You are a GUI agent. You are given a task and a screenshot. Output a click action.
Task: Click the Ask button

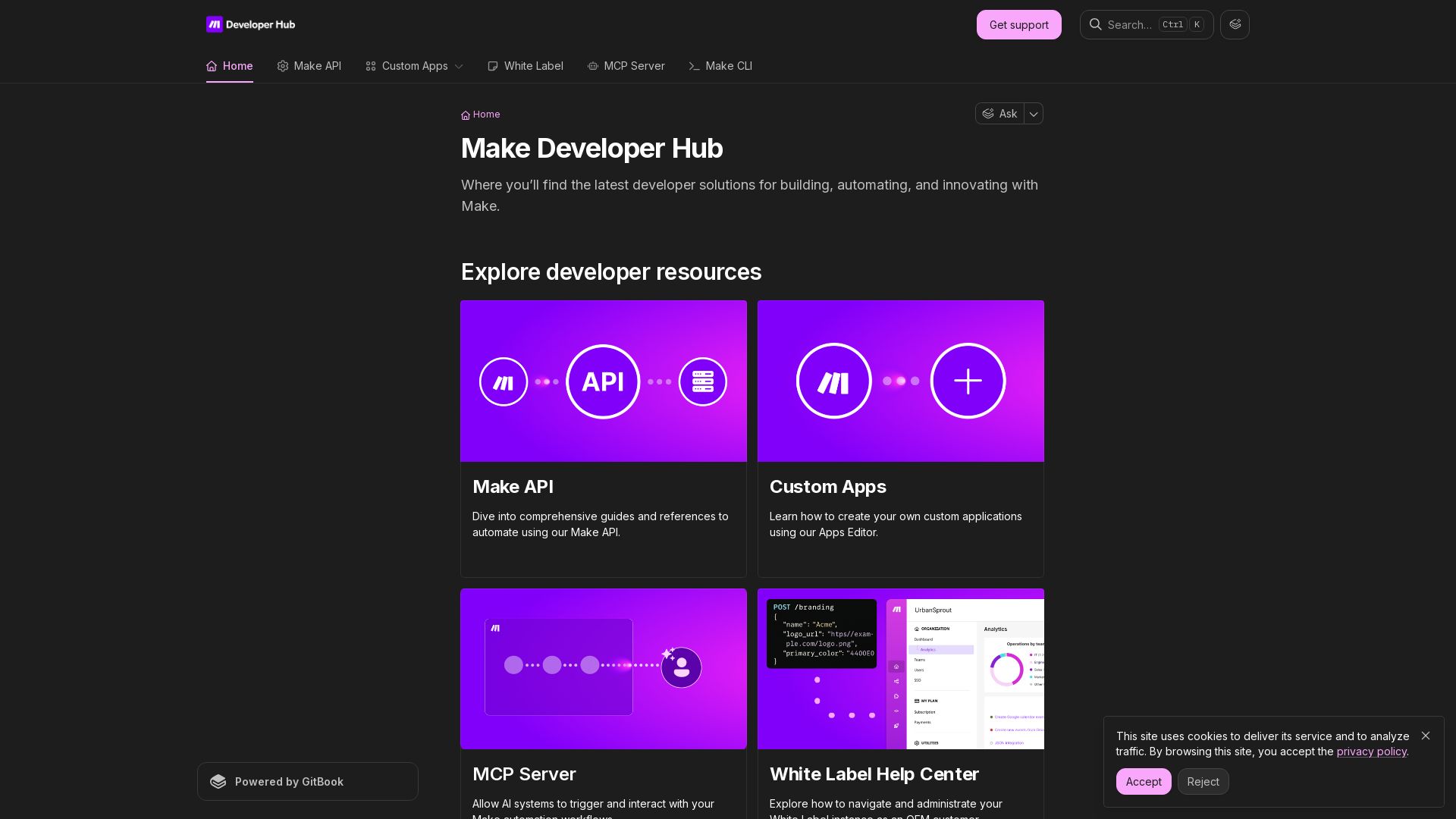(x=999, y=114)
